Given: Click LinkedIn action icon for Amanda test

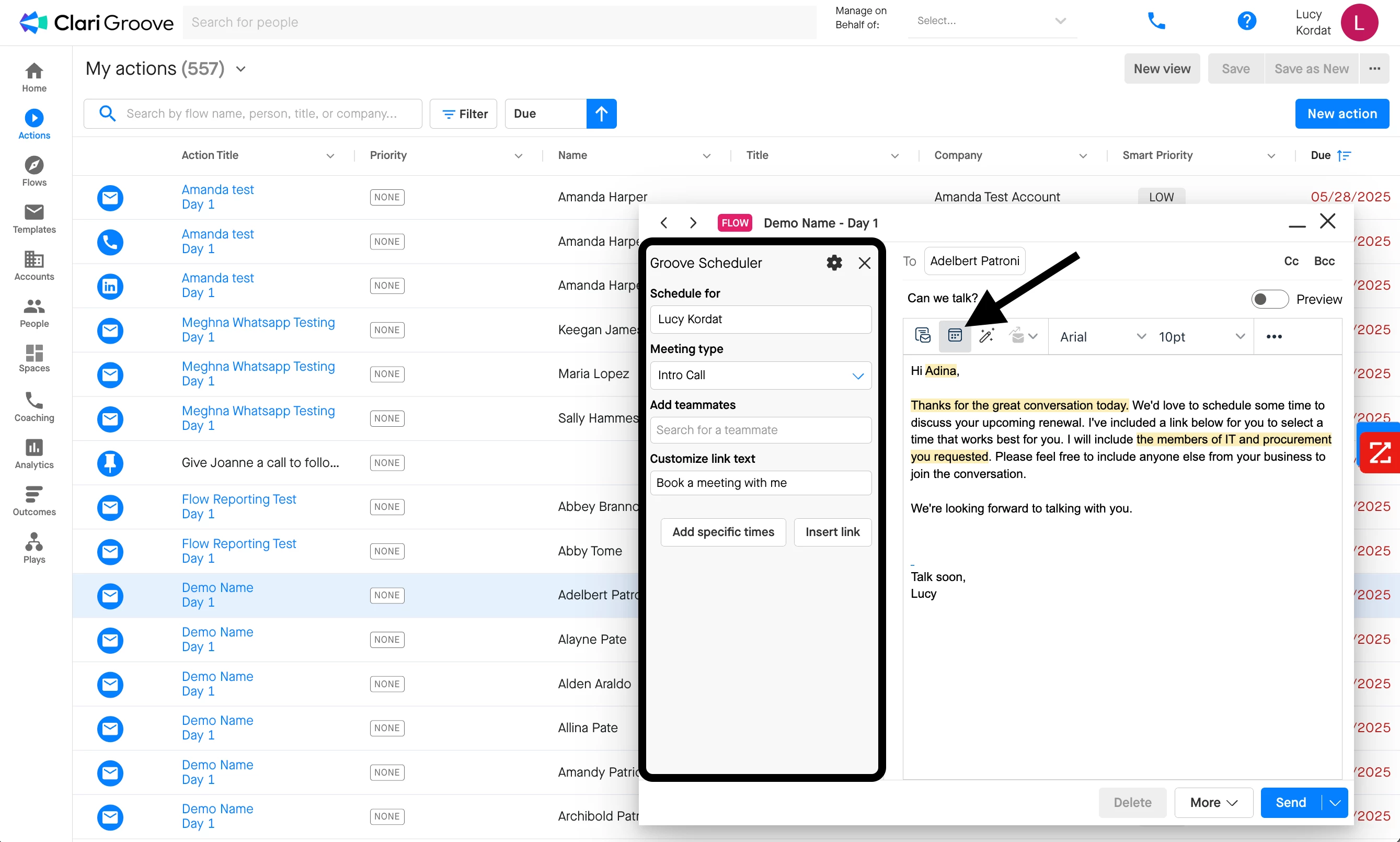Looking at the screenshot, I should [110, 286].
